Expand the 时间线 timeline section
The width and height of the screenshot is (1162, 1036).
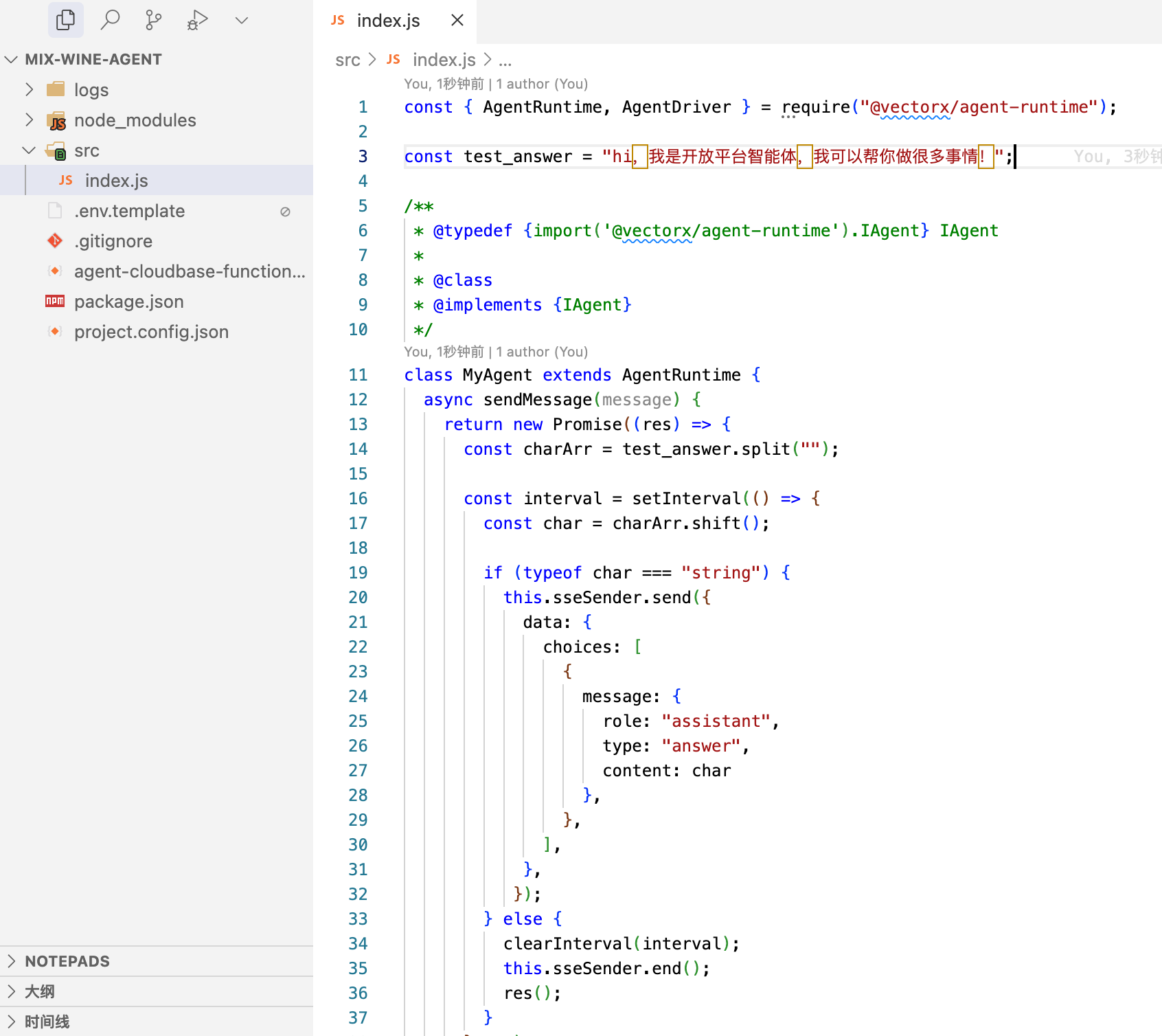coord(157,1022)
